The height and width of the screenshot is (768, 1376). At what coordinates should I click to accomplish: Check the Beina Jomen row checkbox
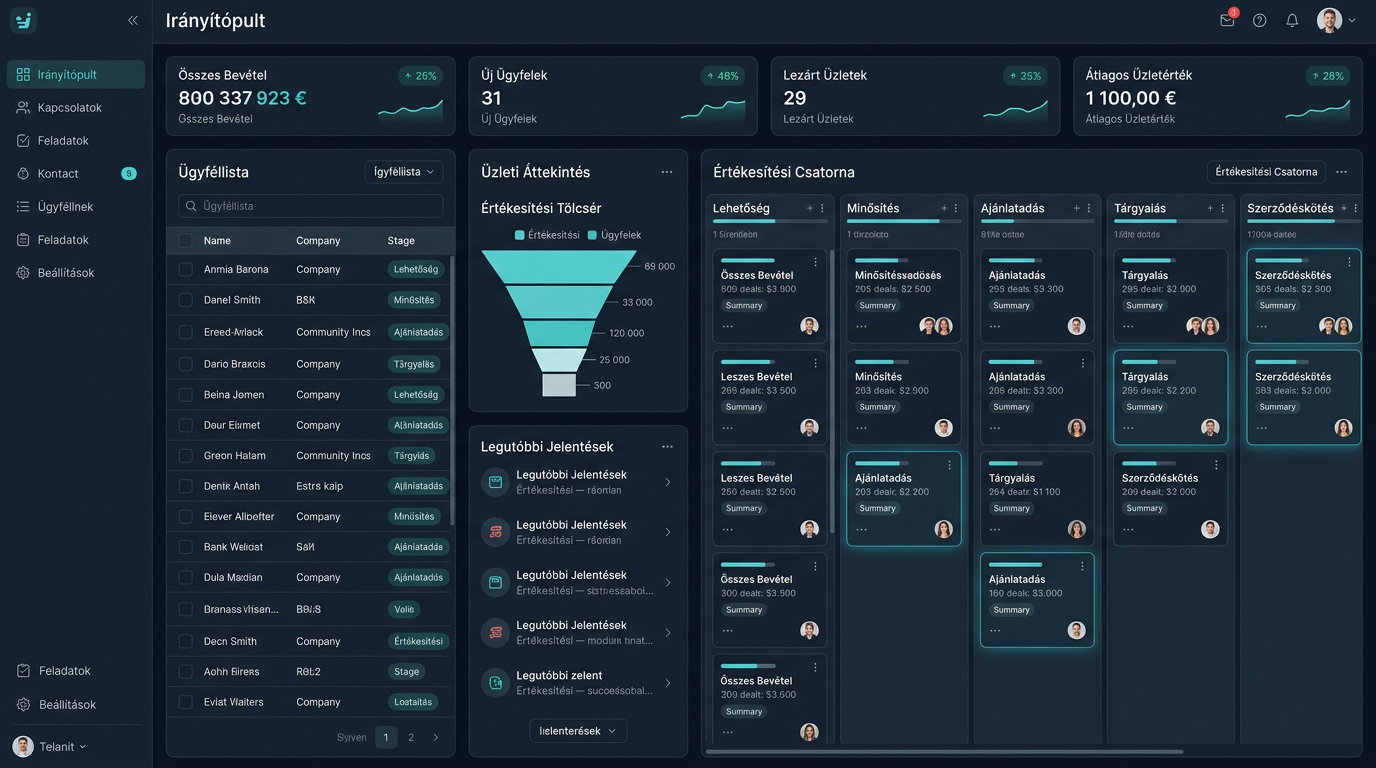(185, 394)
